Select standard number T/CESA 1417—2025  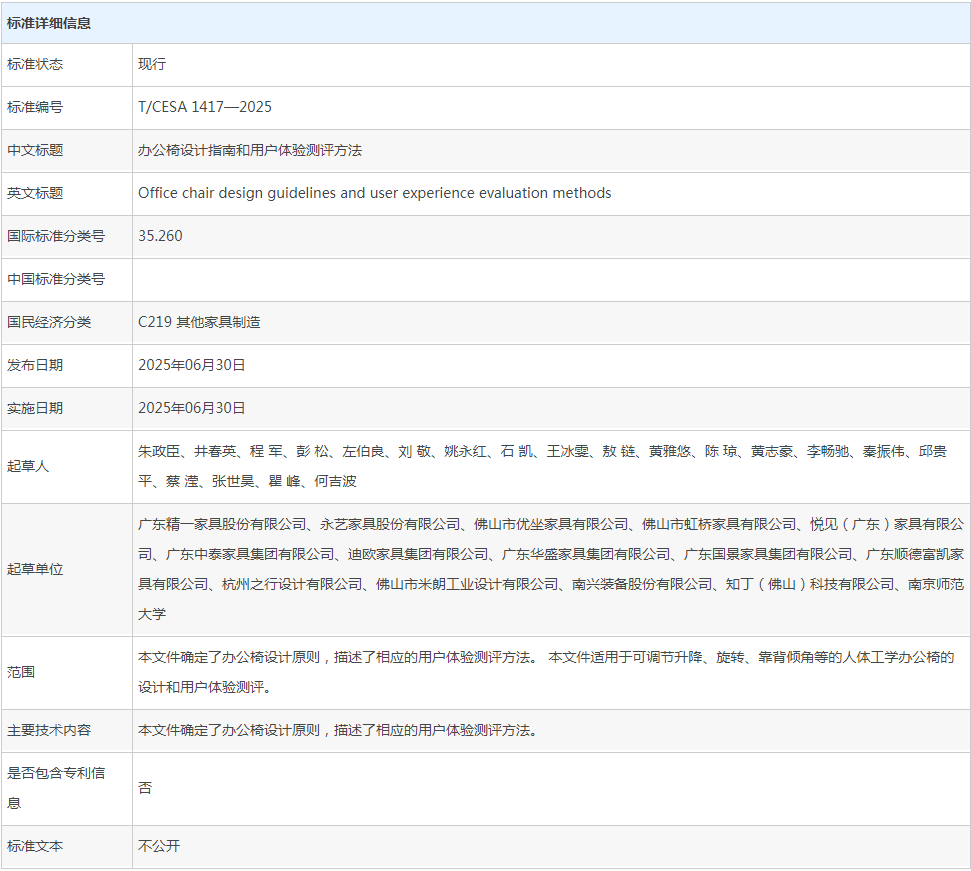pyautogui.click(x=205, y=107)
